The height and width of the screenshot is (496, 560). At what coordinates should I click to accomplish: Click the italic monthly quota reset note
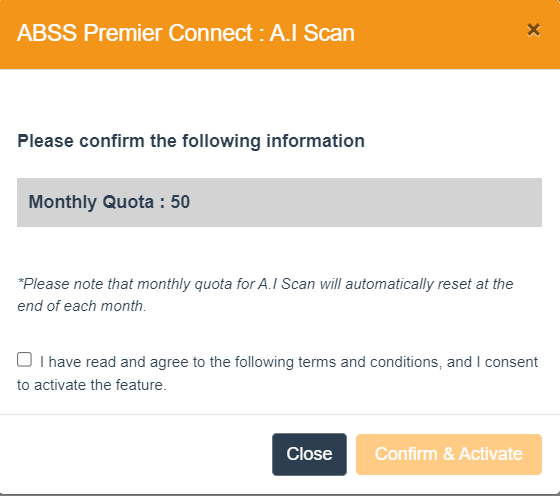click(265, 295)
